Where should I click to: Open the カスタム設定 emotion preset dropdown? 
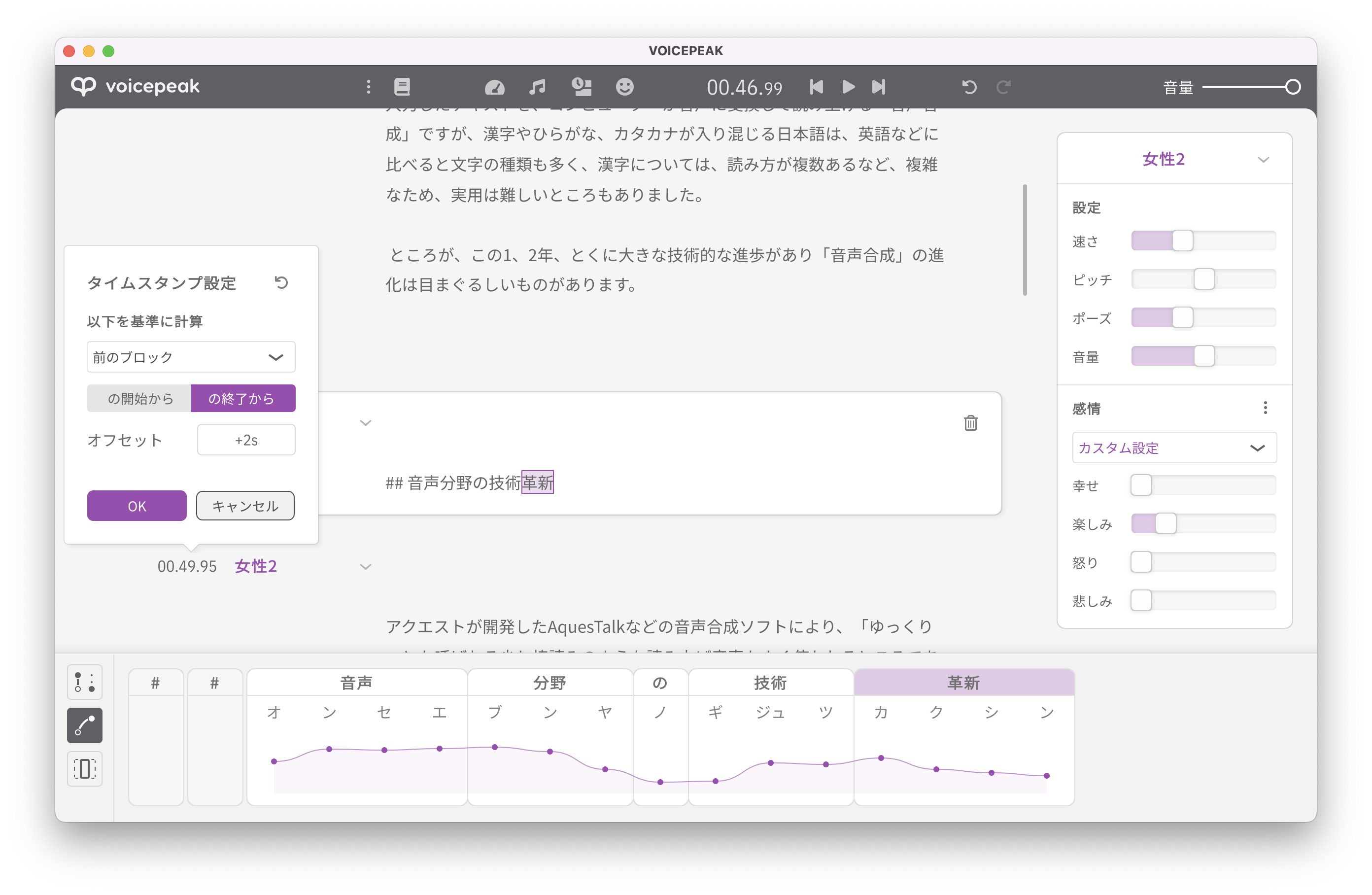click(1174, 447)
